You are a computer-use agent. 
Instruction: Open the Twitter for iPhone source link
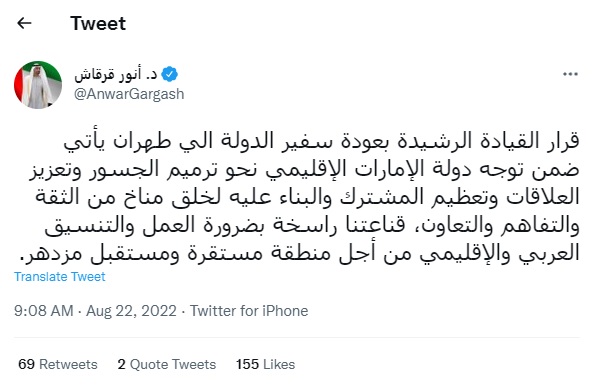coord(249,311)
